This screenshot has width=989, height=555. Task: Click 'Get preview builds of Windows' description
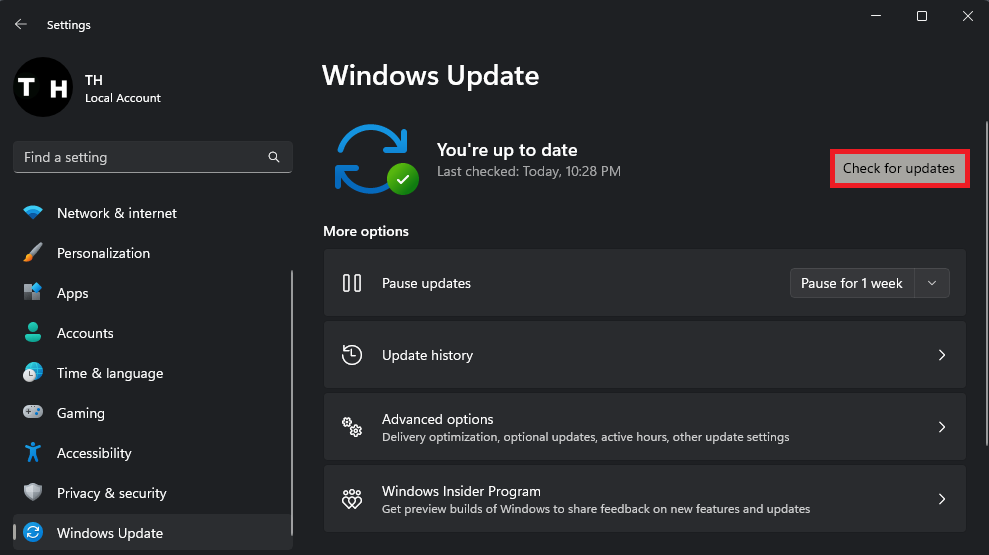(x=596, y=509)
